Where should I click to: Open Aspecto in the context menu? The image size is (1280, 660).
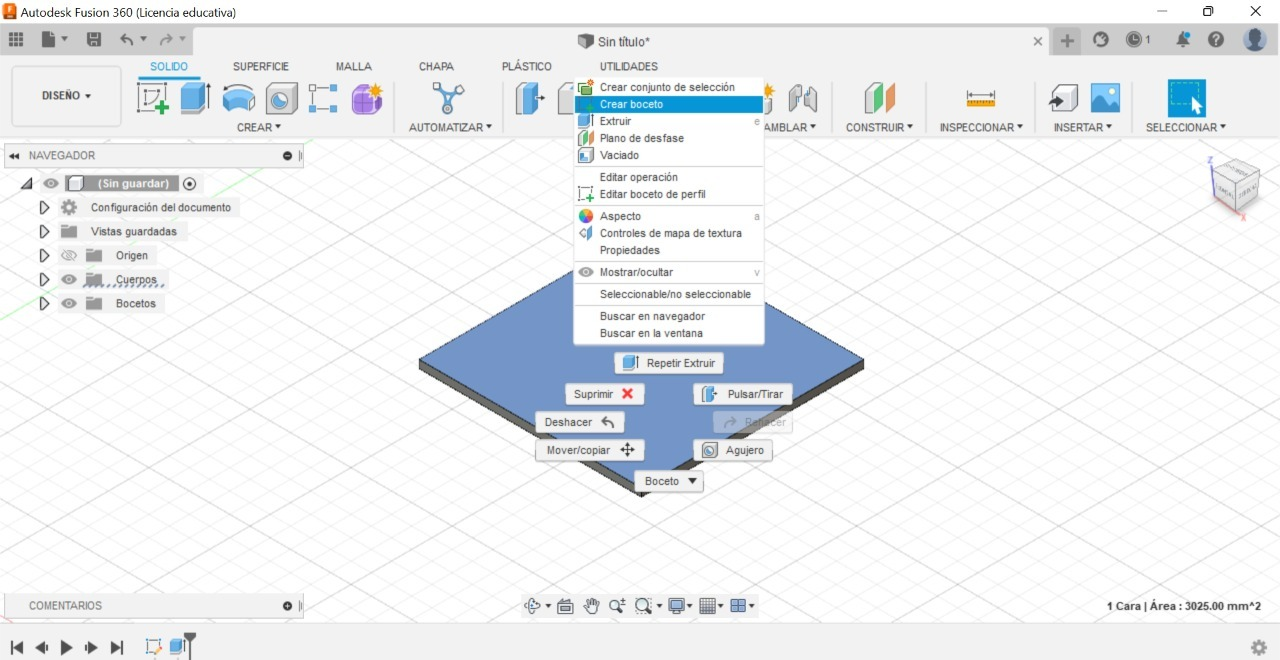[669, 216]
